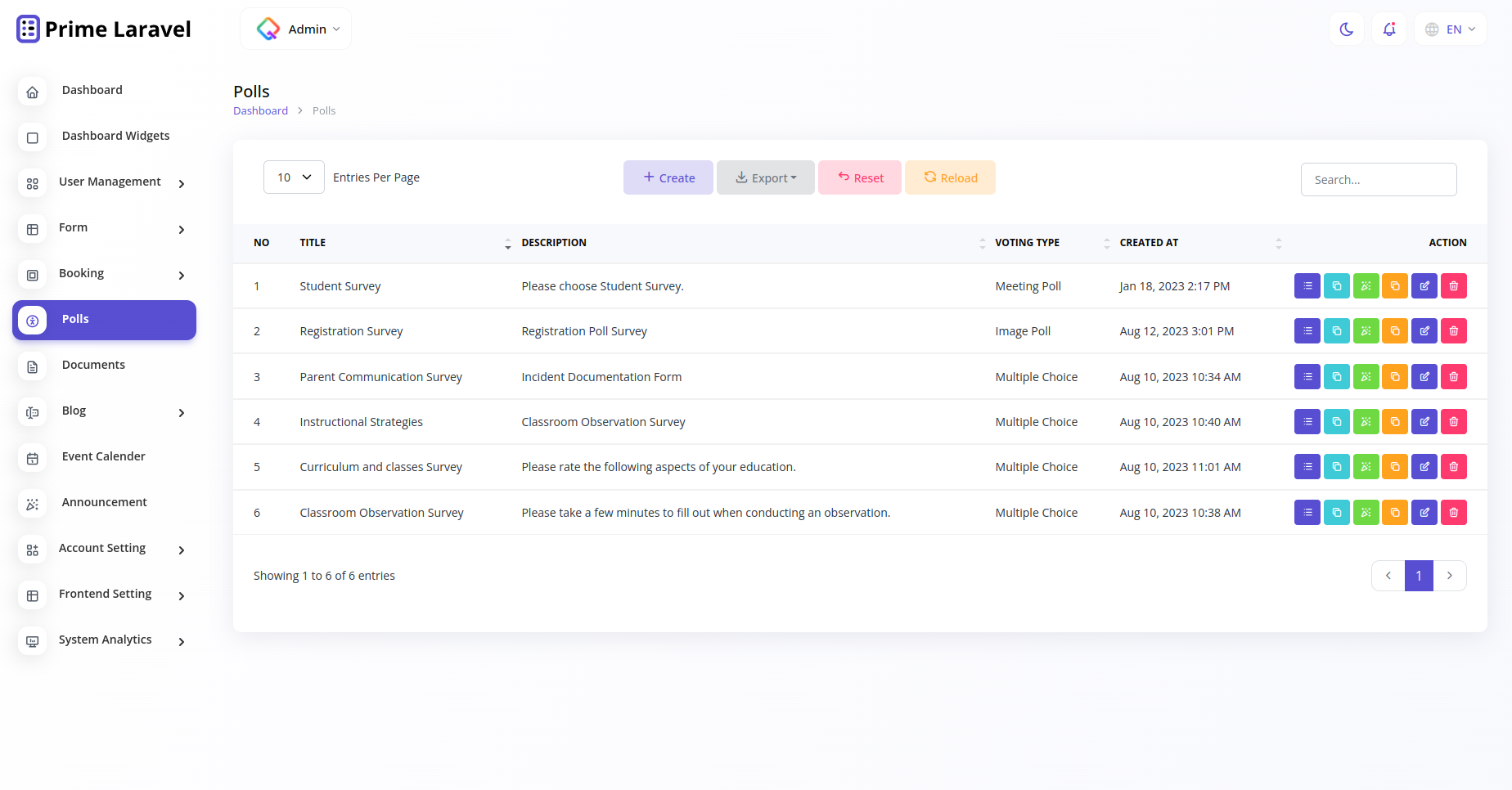
Task: Edit the Parent Communication Survey with pencil icon
Action: [x=1424, y=376]
